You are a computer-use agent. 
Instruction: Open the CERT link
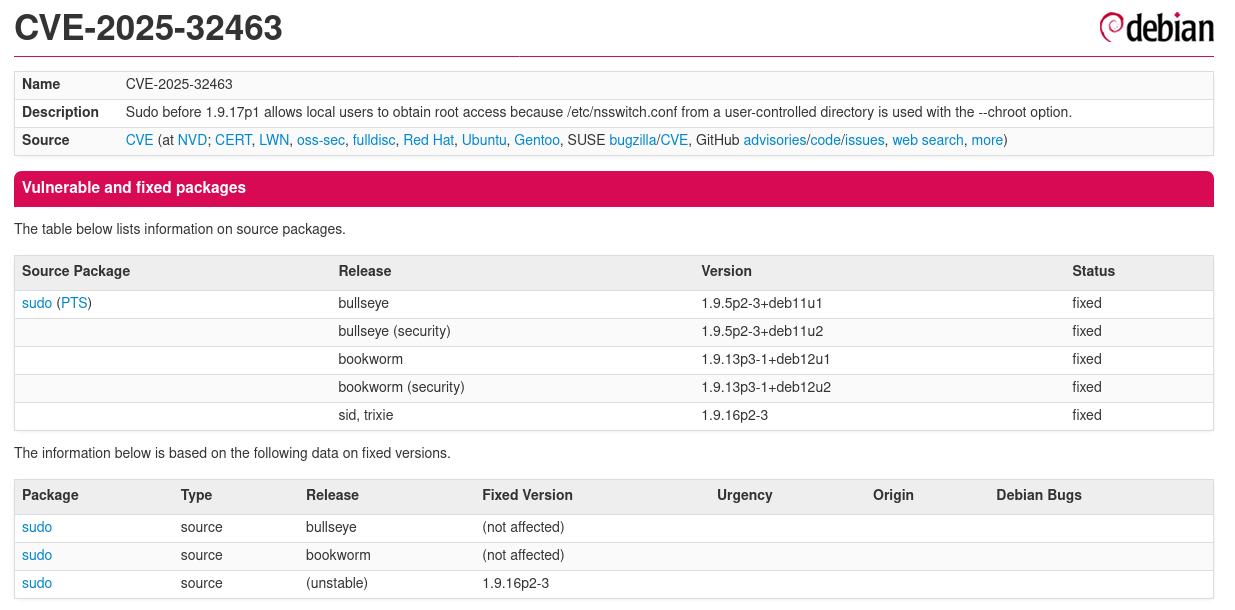(233, 140)
